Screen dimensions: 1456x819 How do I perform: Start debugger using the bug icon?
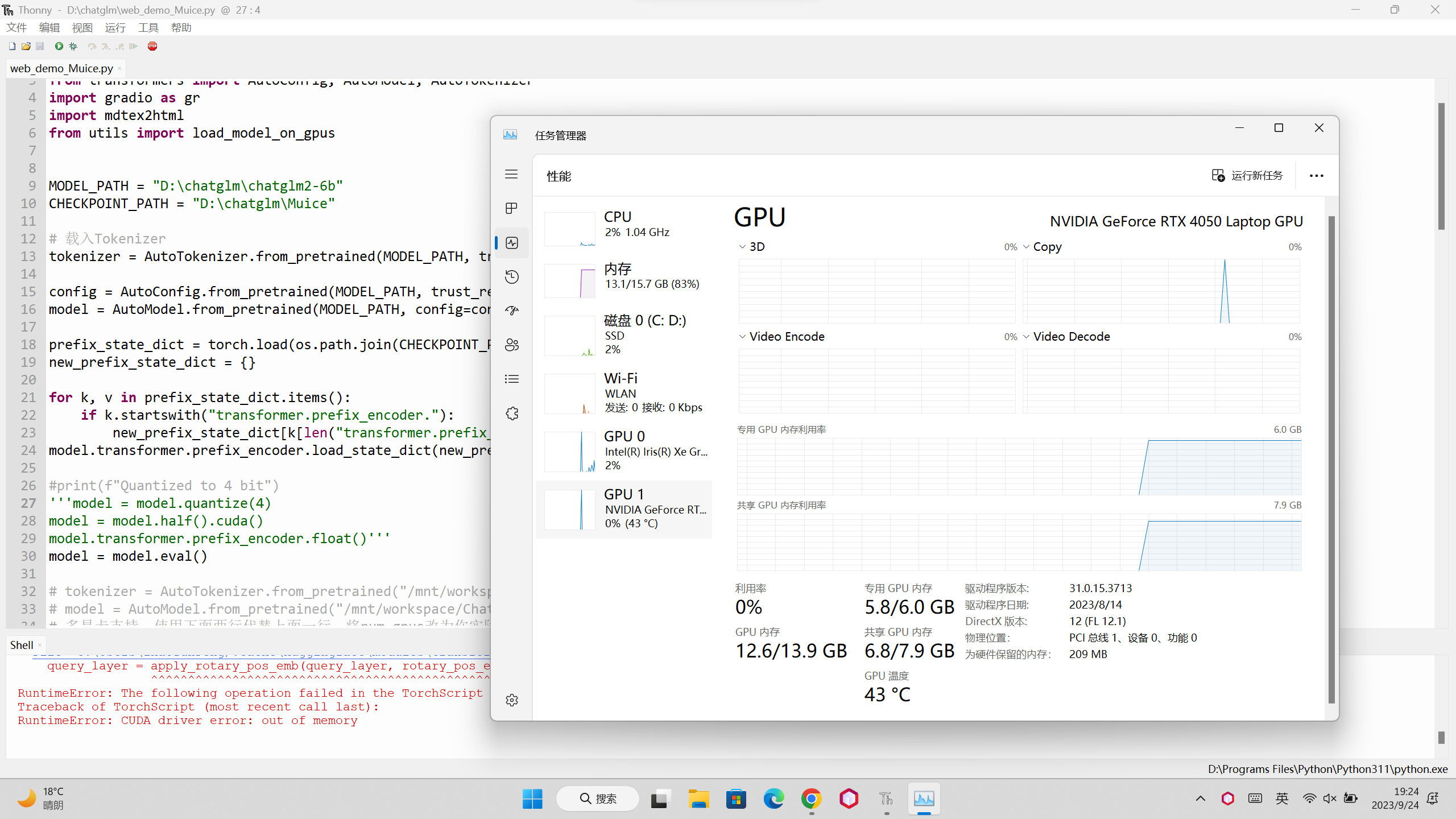click(72, 46)
